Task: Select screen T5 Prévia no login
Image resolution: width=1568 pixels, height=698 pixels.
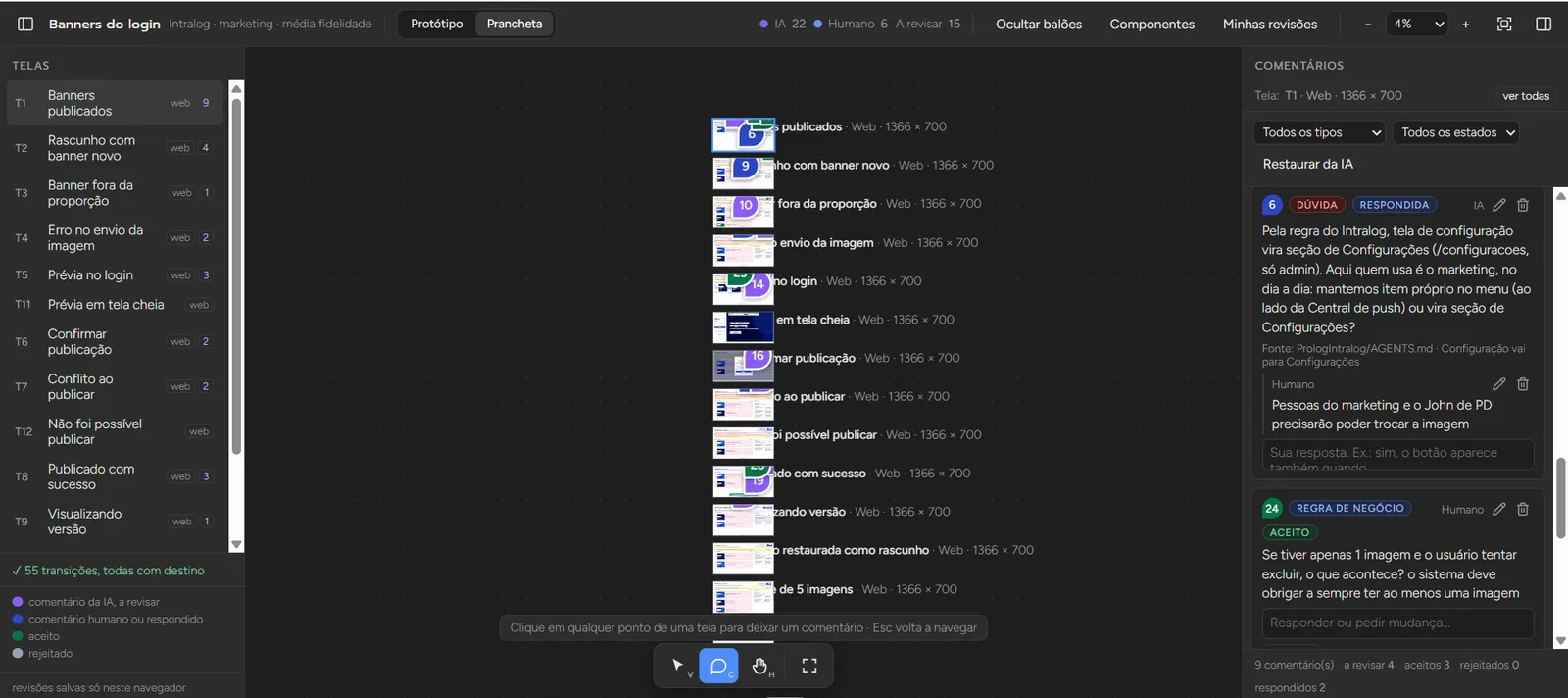Action: pos(115,275)
